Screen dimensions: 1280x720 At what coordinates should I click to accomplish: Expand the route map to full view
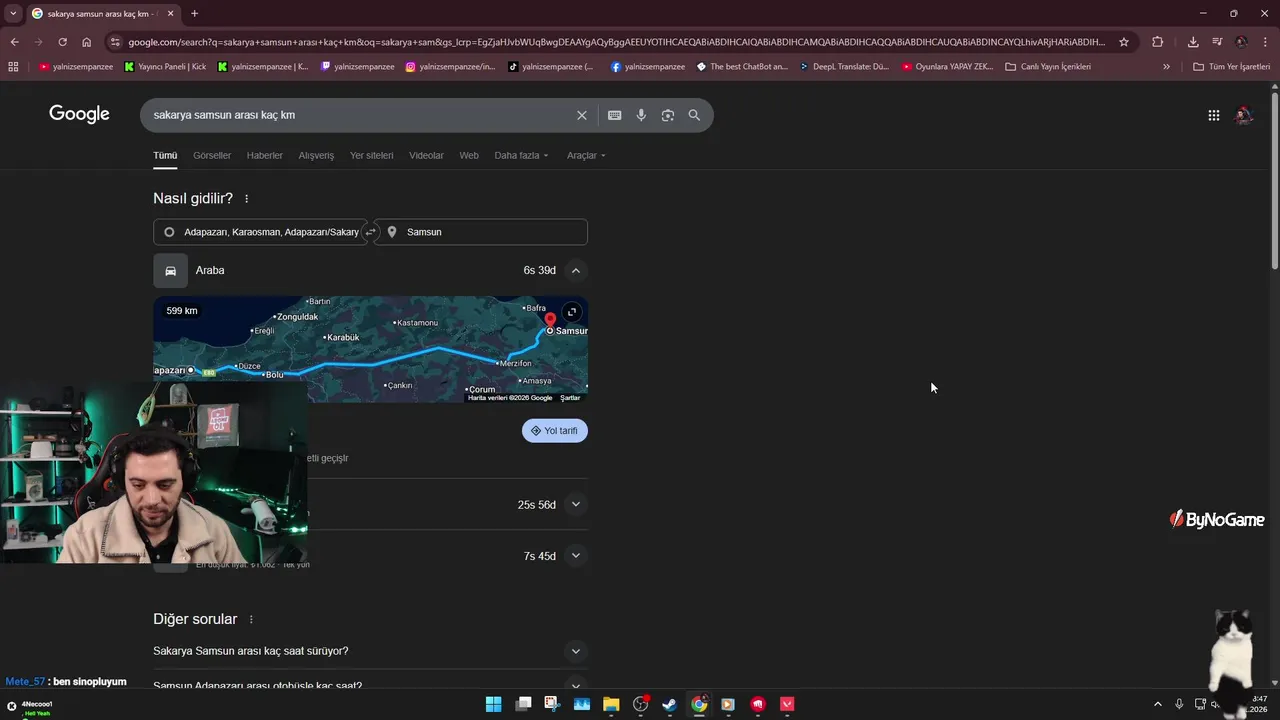coord(571,312)
